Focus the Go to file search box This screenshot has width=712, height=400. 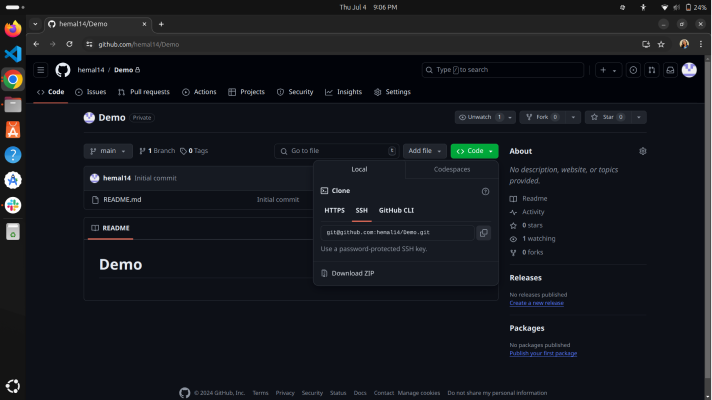(336, 151)
